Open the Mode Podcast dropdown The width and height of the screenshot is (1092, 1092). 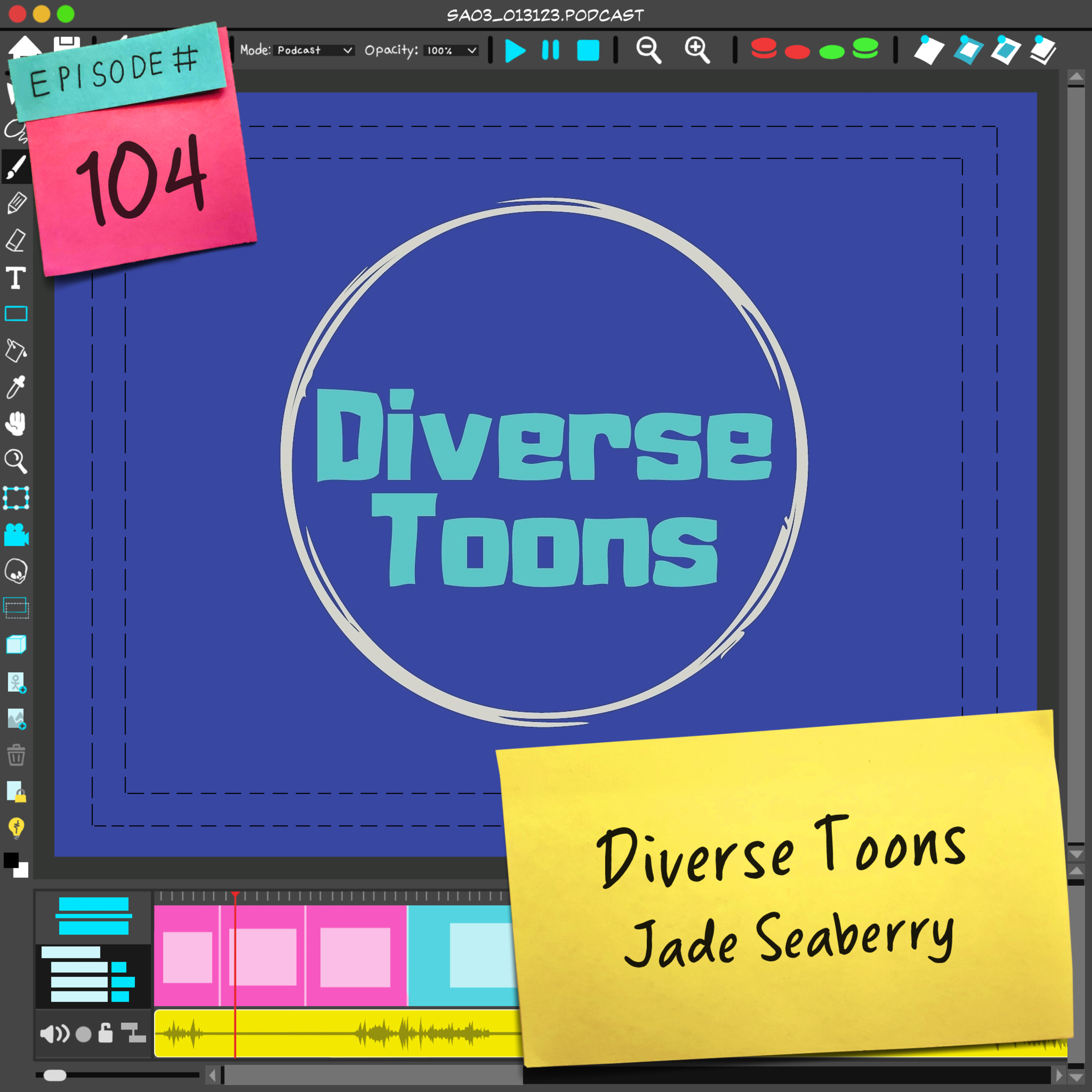coord(315,50)
